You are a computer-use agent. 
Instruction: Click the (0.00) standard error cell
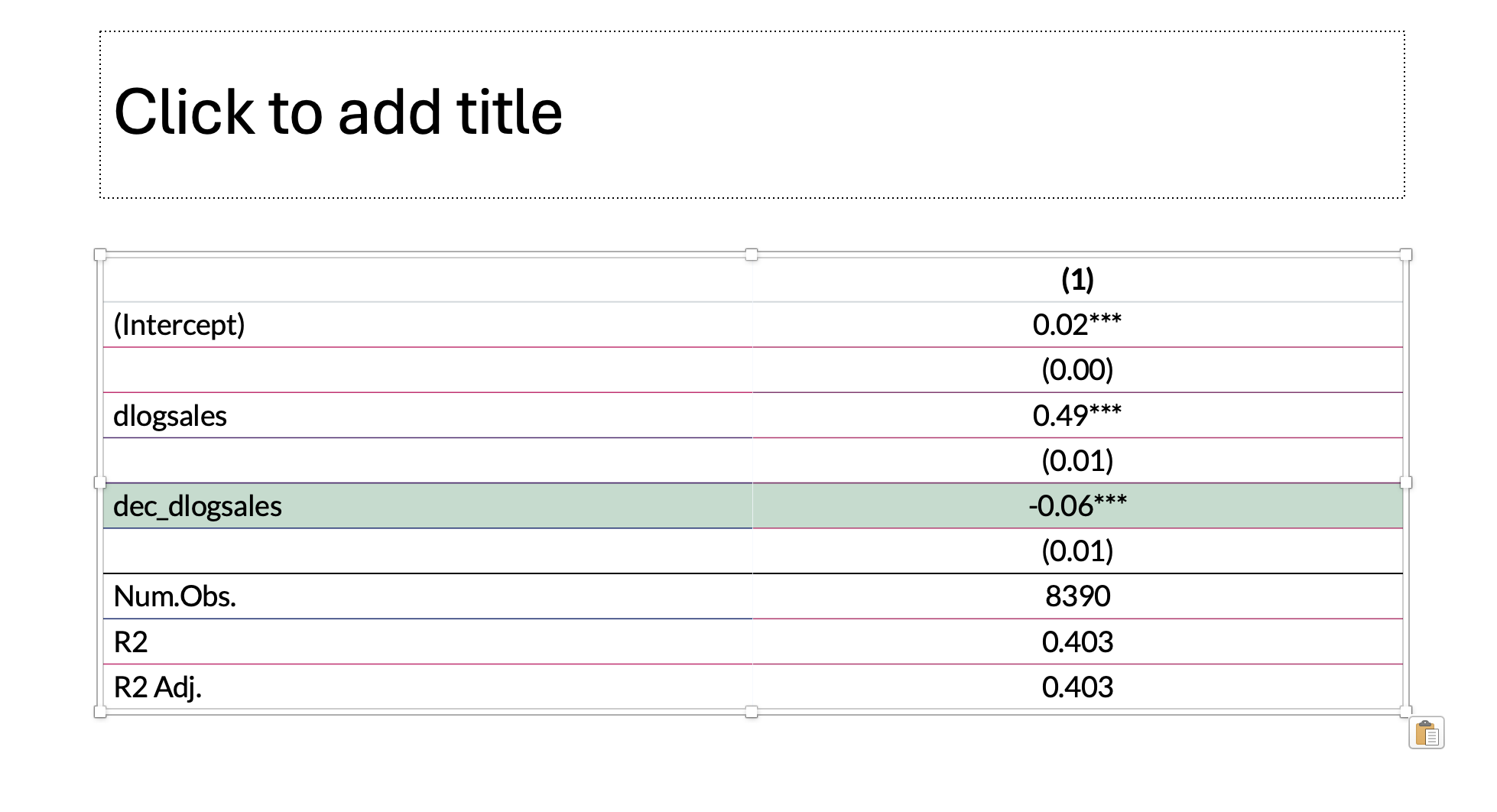tap(1077, 371)
